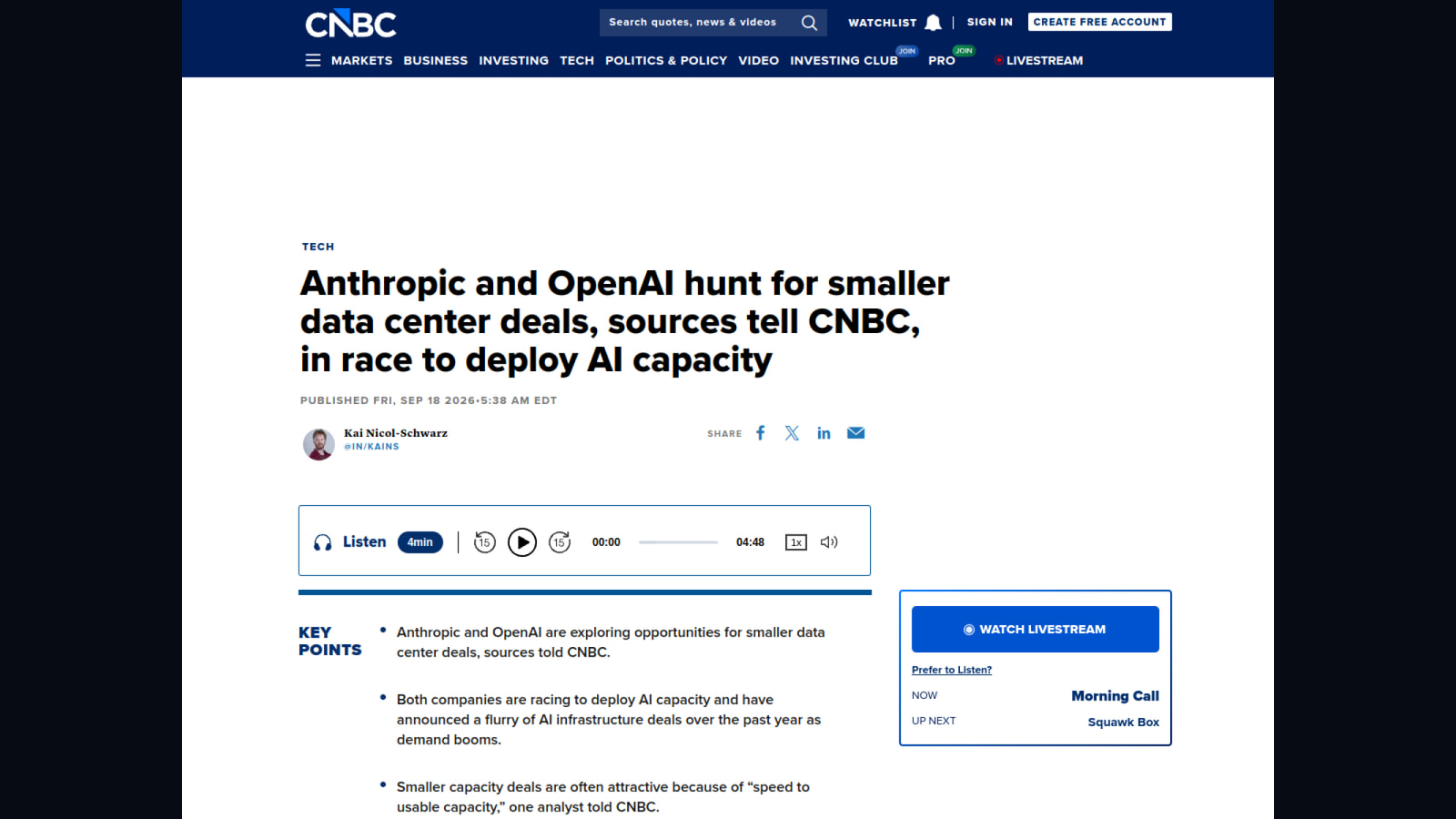Click the published date line

coord(429,400)
